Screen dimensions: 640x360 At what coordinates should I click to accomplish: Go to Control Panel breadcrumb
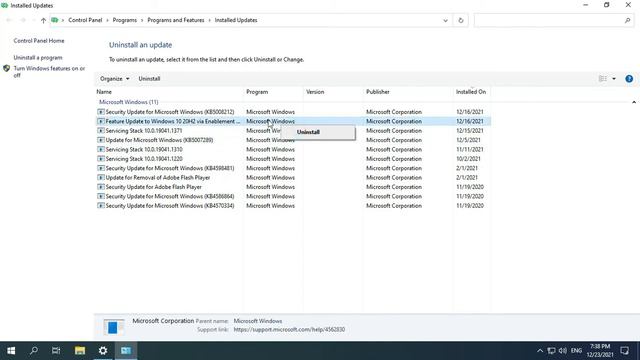(x=85, y=20)
